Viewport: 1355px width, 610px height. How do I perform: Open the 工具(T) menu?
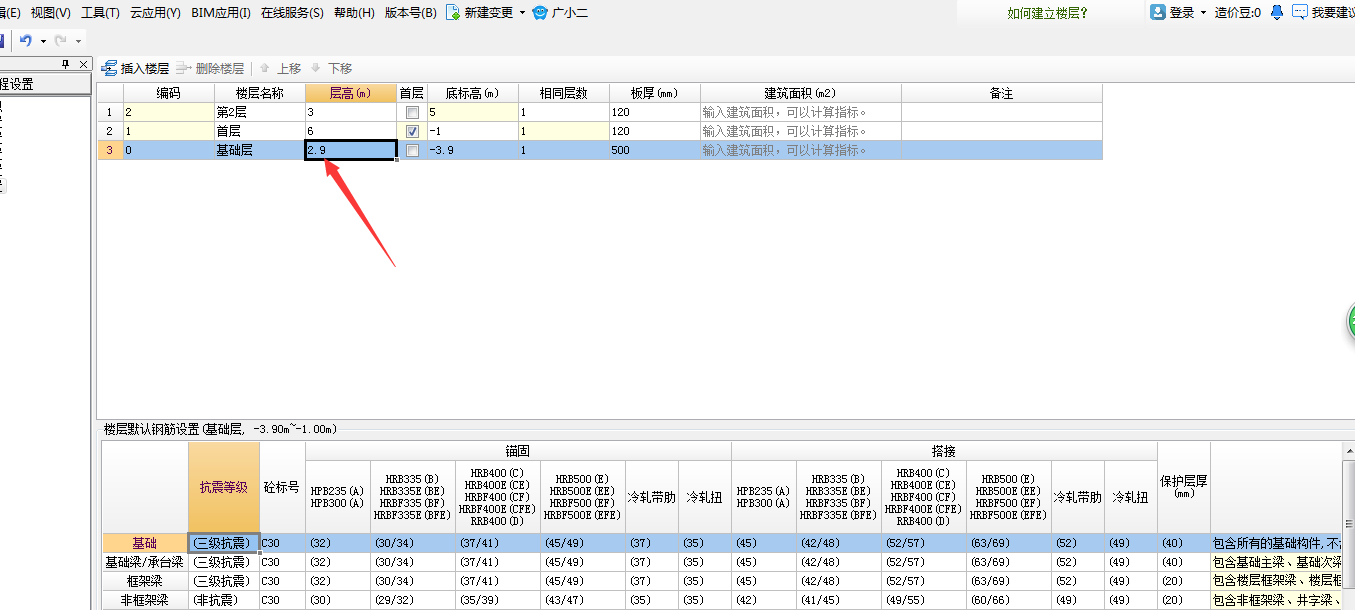tap(100, 13)
